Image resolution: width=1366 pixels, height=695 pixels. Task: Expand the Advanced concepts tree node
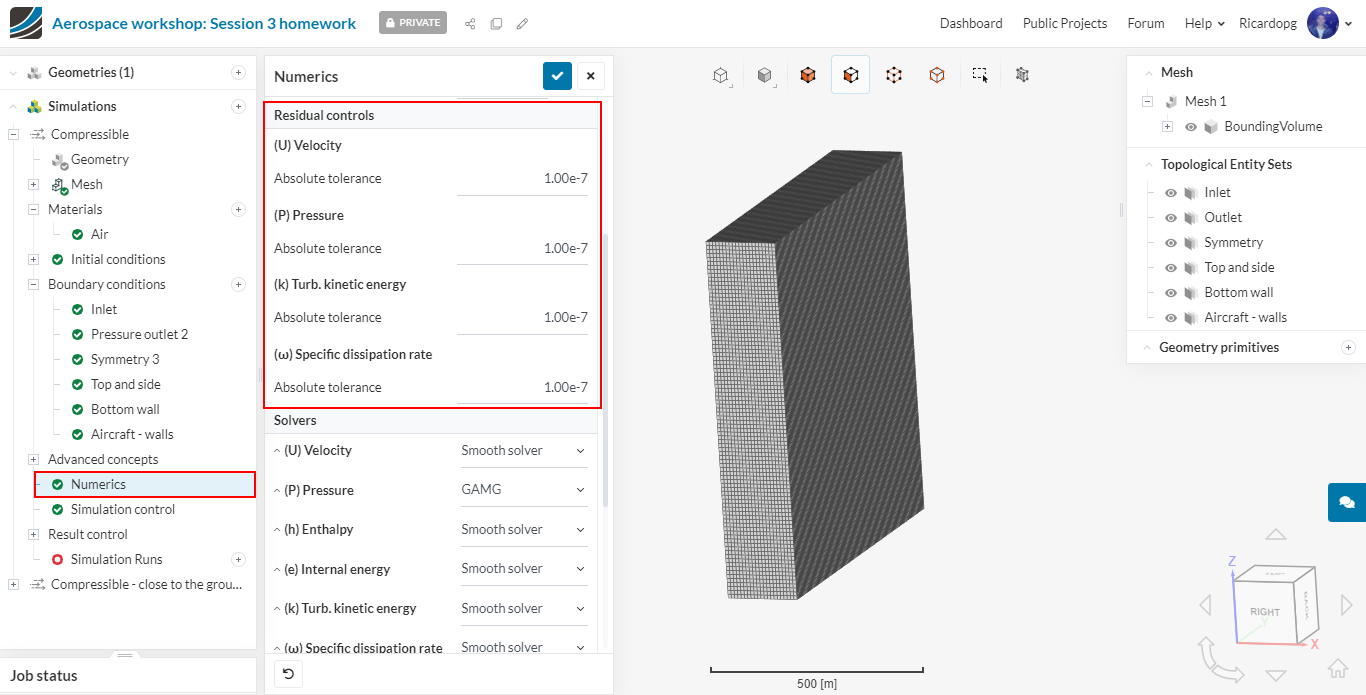(33, 459)
